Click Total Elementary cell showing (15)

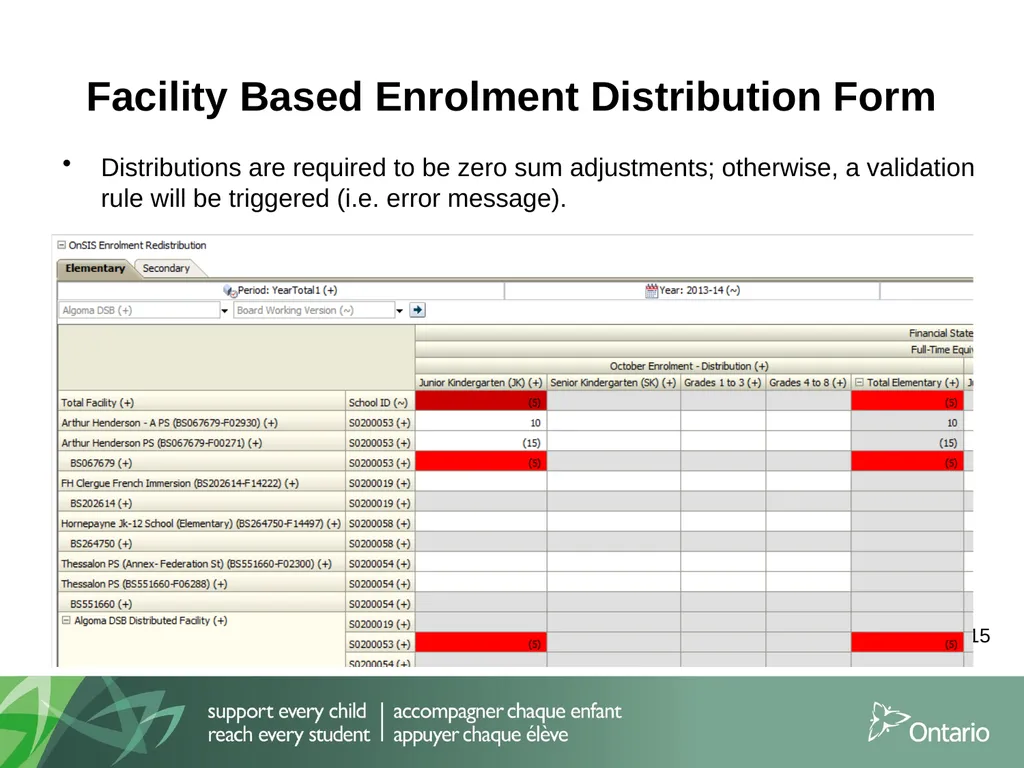click(907, 443)
